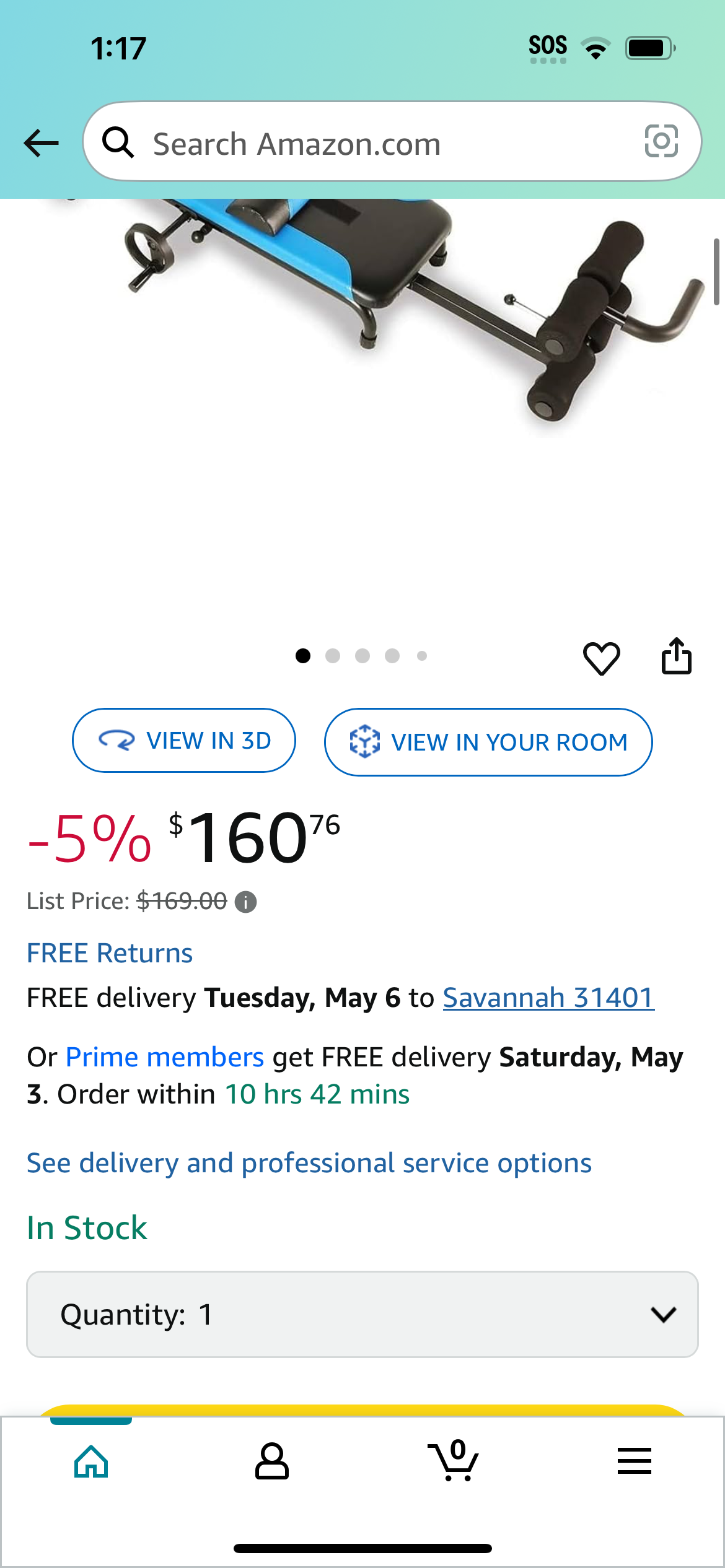Tap VIEW IN 3D button
This screenshot has height=1568, width=725.
[x=184, y=740]
